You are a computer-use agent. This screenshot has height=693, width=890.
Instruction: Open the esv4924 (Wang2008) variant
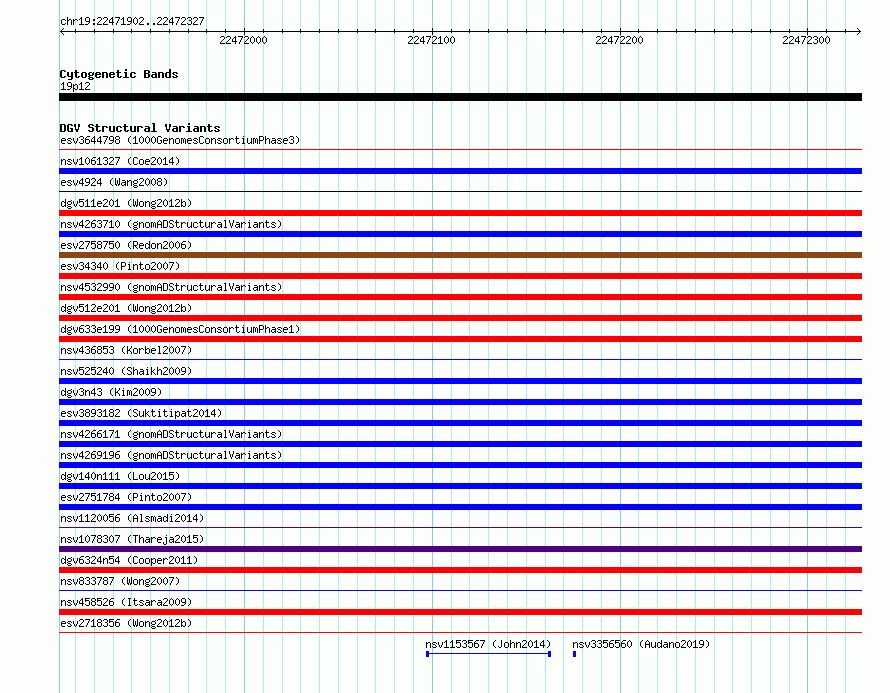point(114,182)
